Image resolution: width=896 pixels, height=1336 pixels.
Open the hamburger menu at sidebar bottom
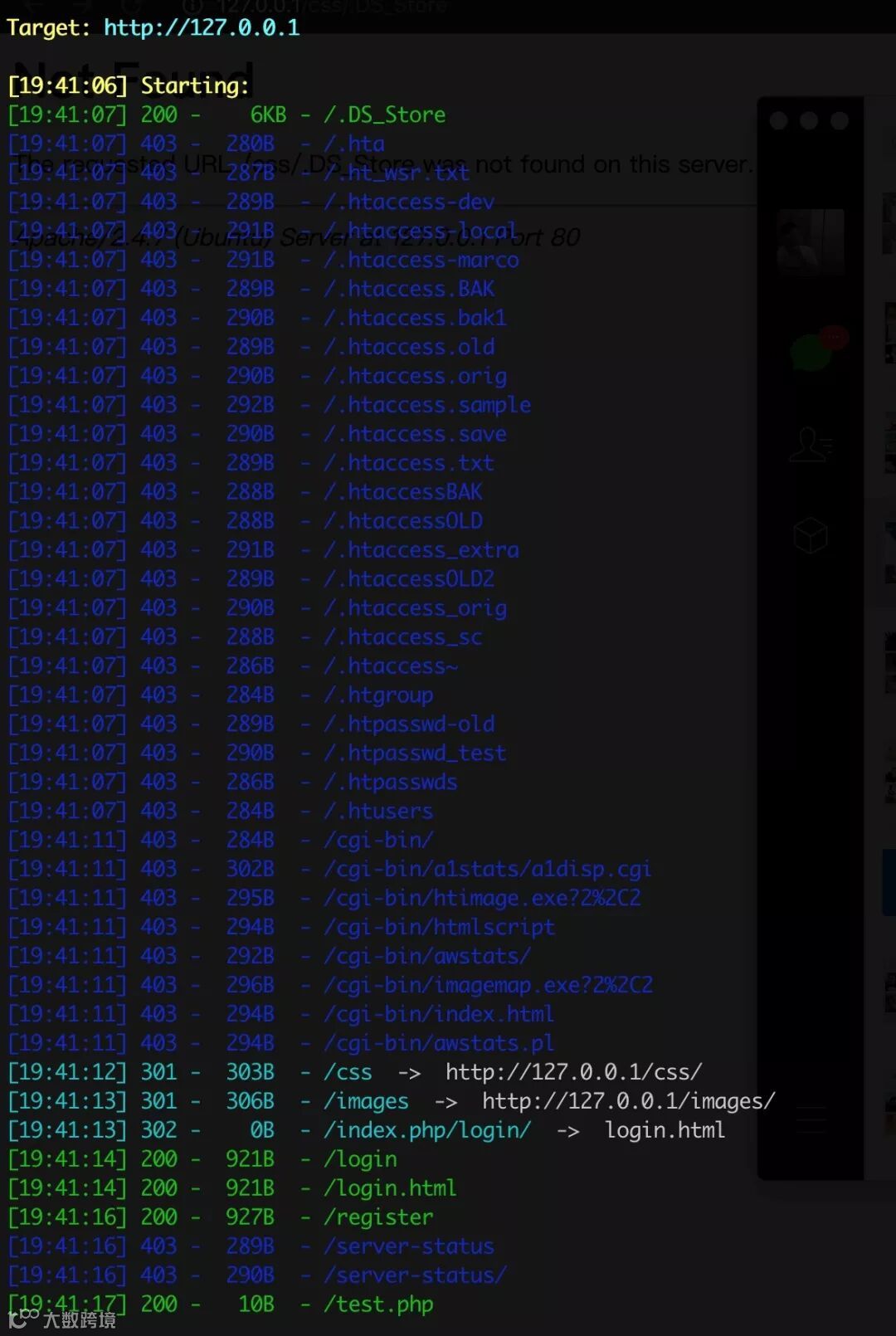pos(811,1120)
